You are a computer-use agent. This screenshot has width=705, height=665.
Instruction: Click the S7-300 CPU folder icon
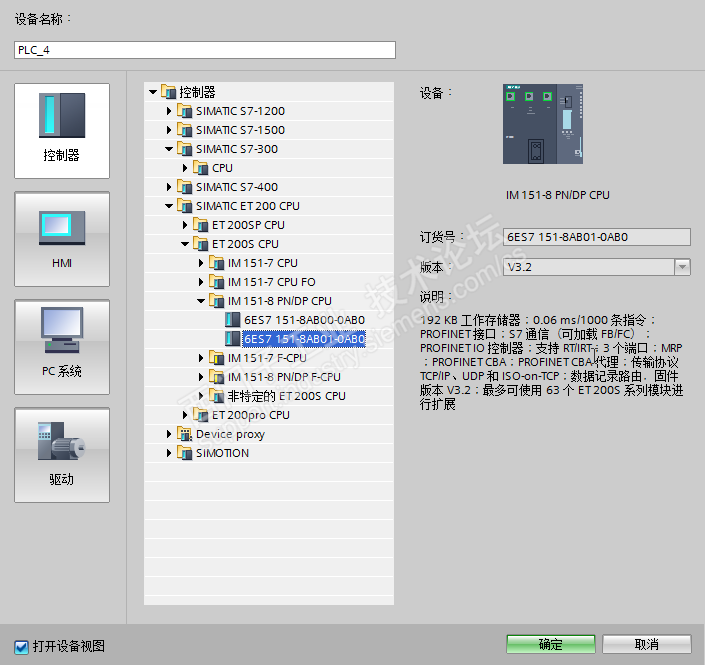coord(201,168)
